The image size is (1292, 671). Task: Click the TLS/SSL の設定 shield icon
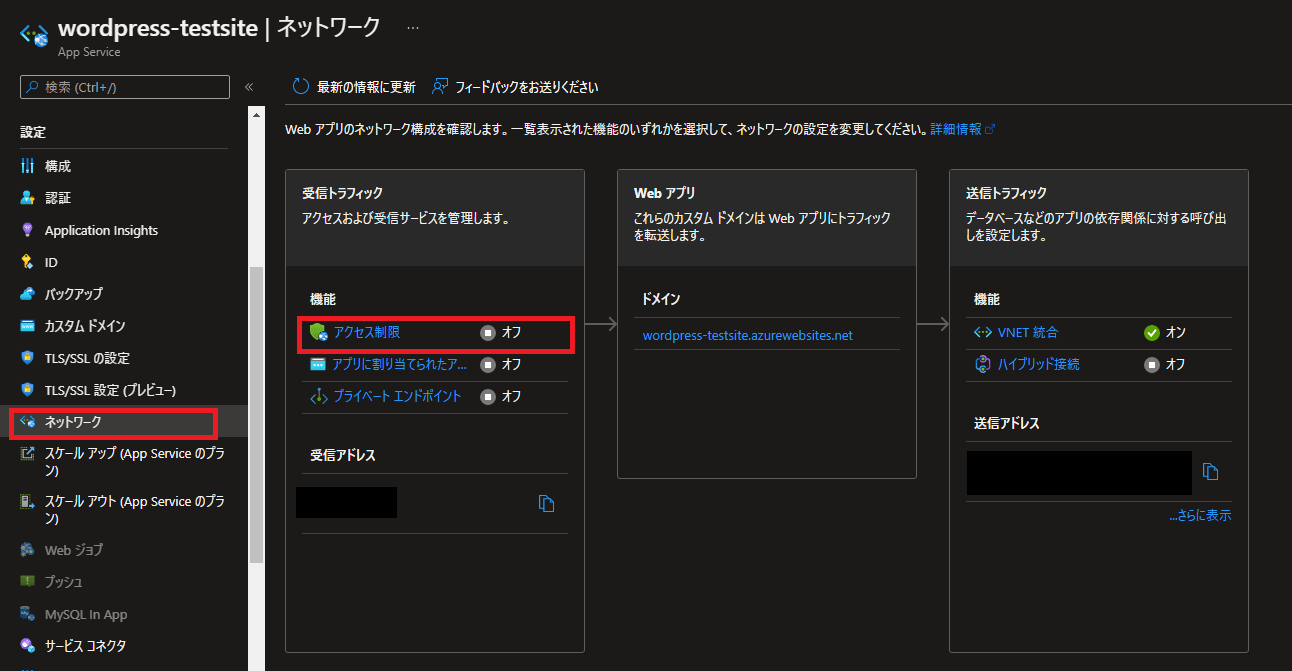point(27,358)
